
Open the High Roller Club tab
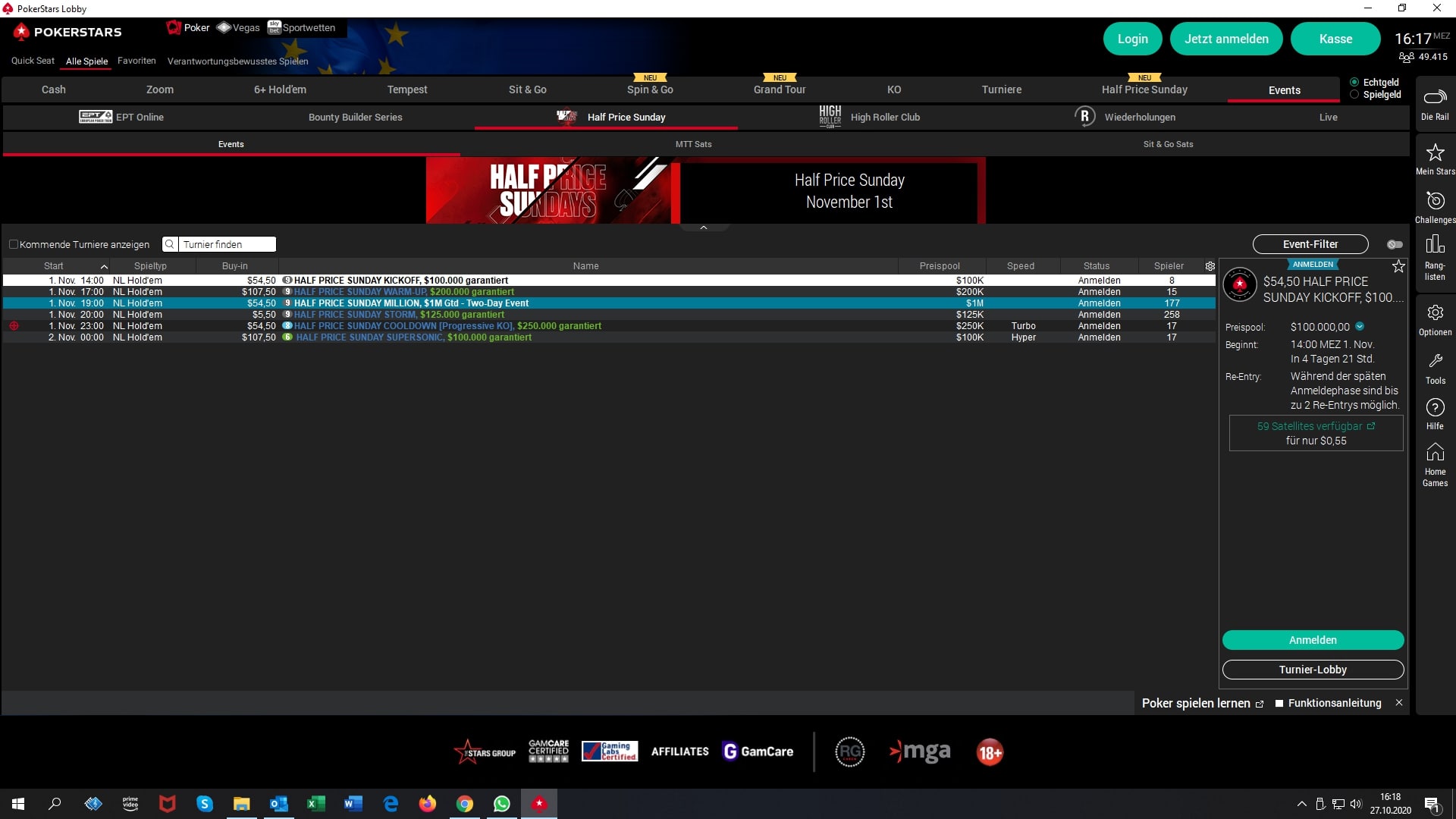pos(884,117)
